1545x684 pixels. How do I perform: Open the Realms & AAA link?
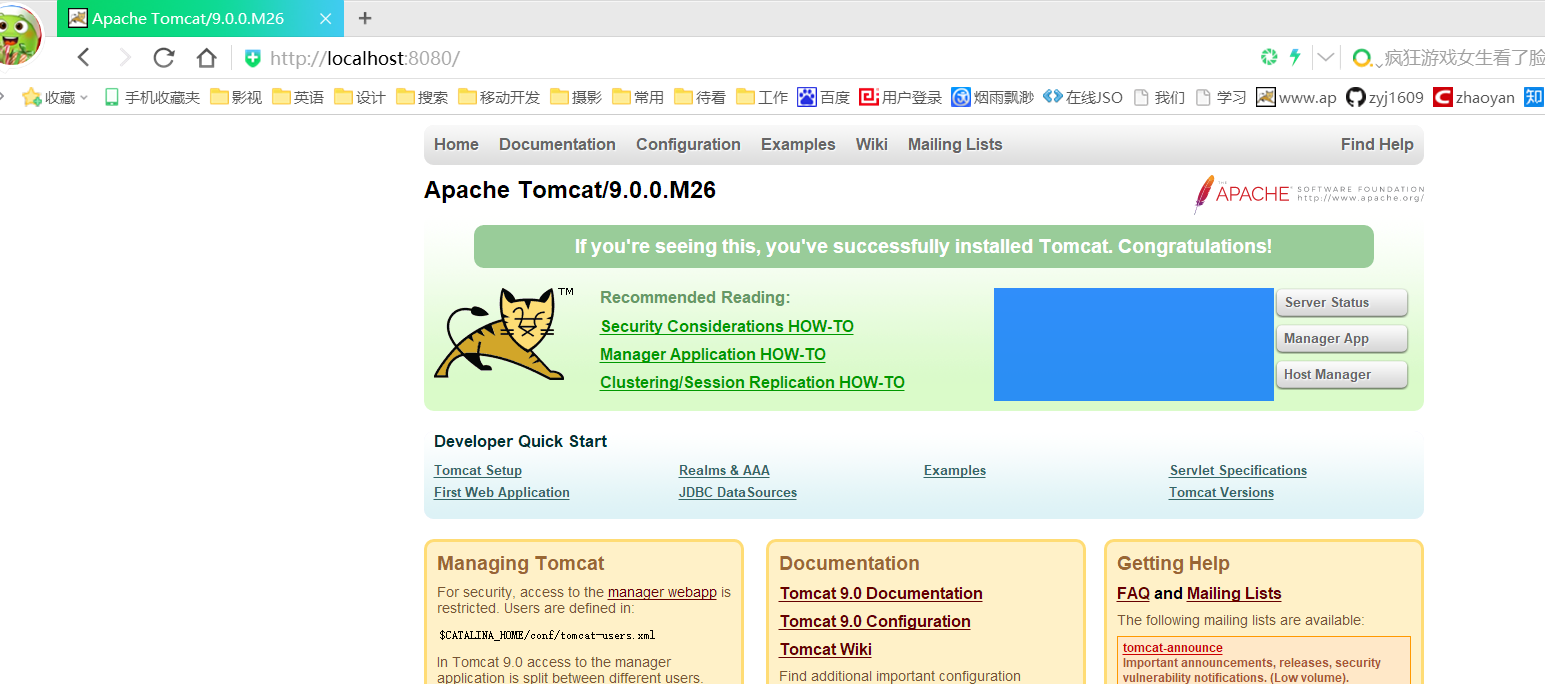(724, 470)
